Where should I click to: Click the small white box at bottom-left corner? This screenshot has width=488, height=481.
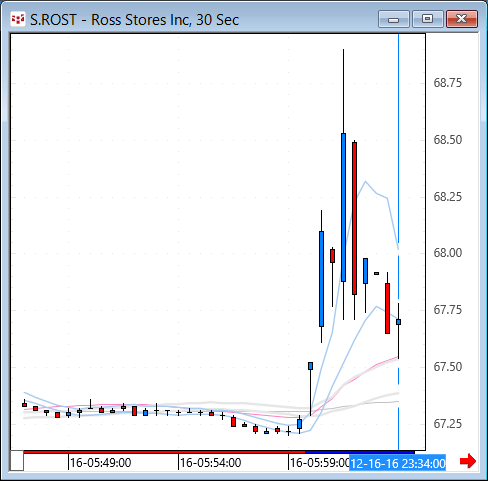(17, 461)
